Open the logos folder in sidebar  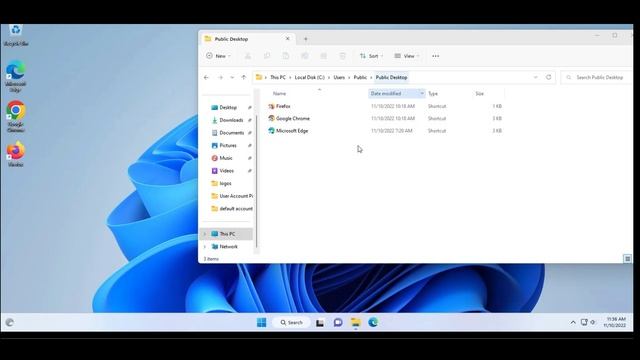(225, 183)
